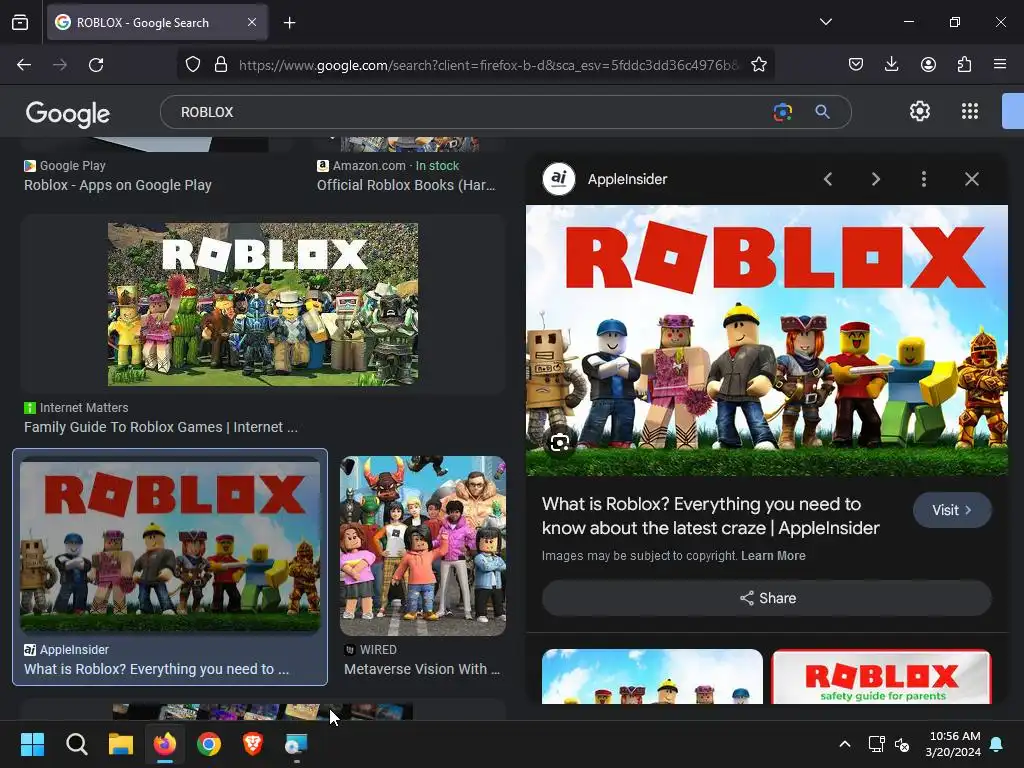The height and width of the screenshot is (768, 1024).
Task: Open Firefox View icon in tab strip
Action: point(20,22)
